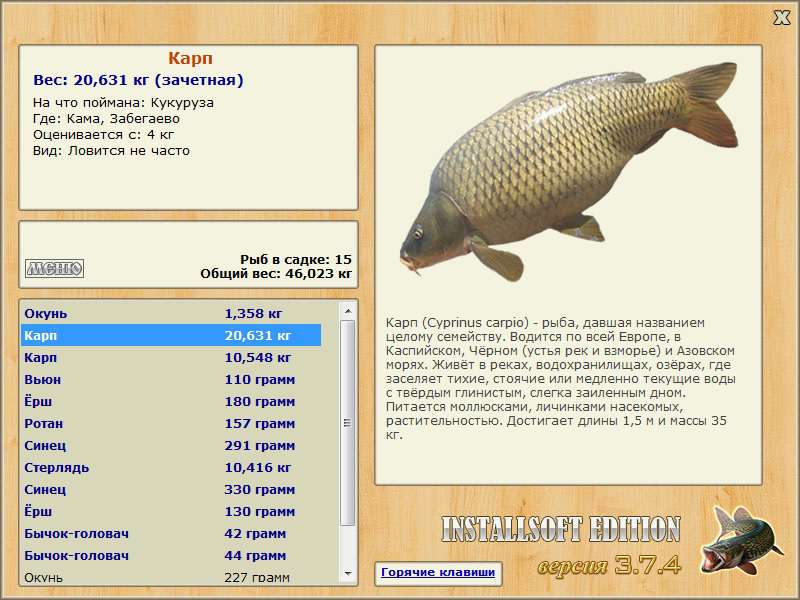Select Стерлядь 10,416 кг
This screenshot has height=600, width=800.
pos(170,468)
